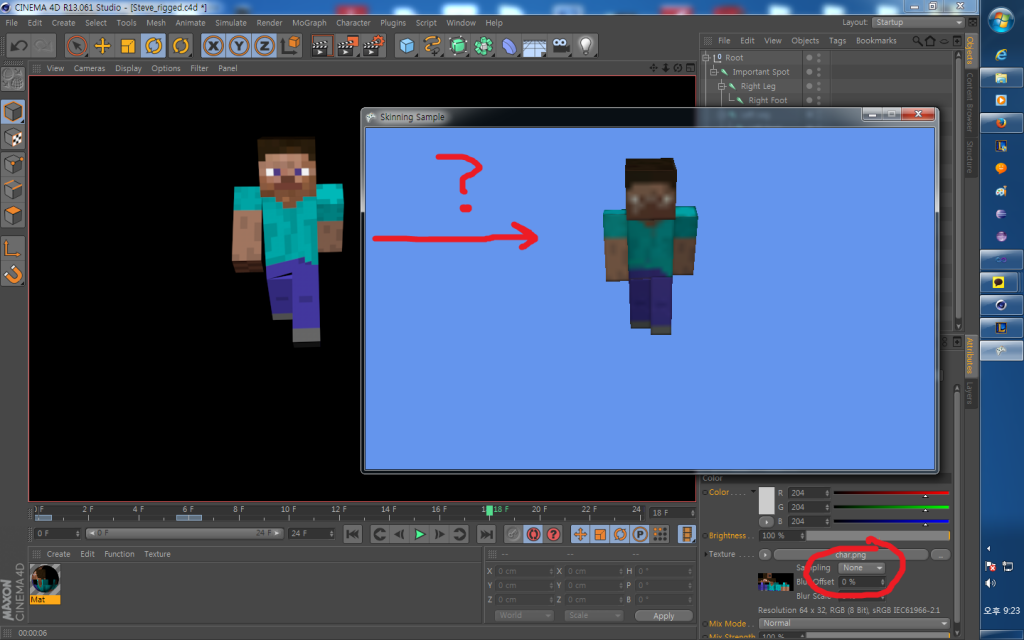Image resolution: width=1024 pixels, height=640 pixels.
Task: Enable Texture mode in left palette
Action: coord(13,138)
